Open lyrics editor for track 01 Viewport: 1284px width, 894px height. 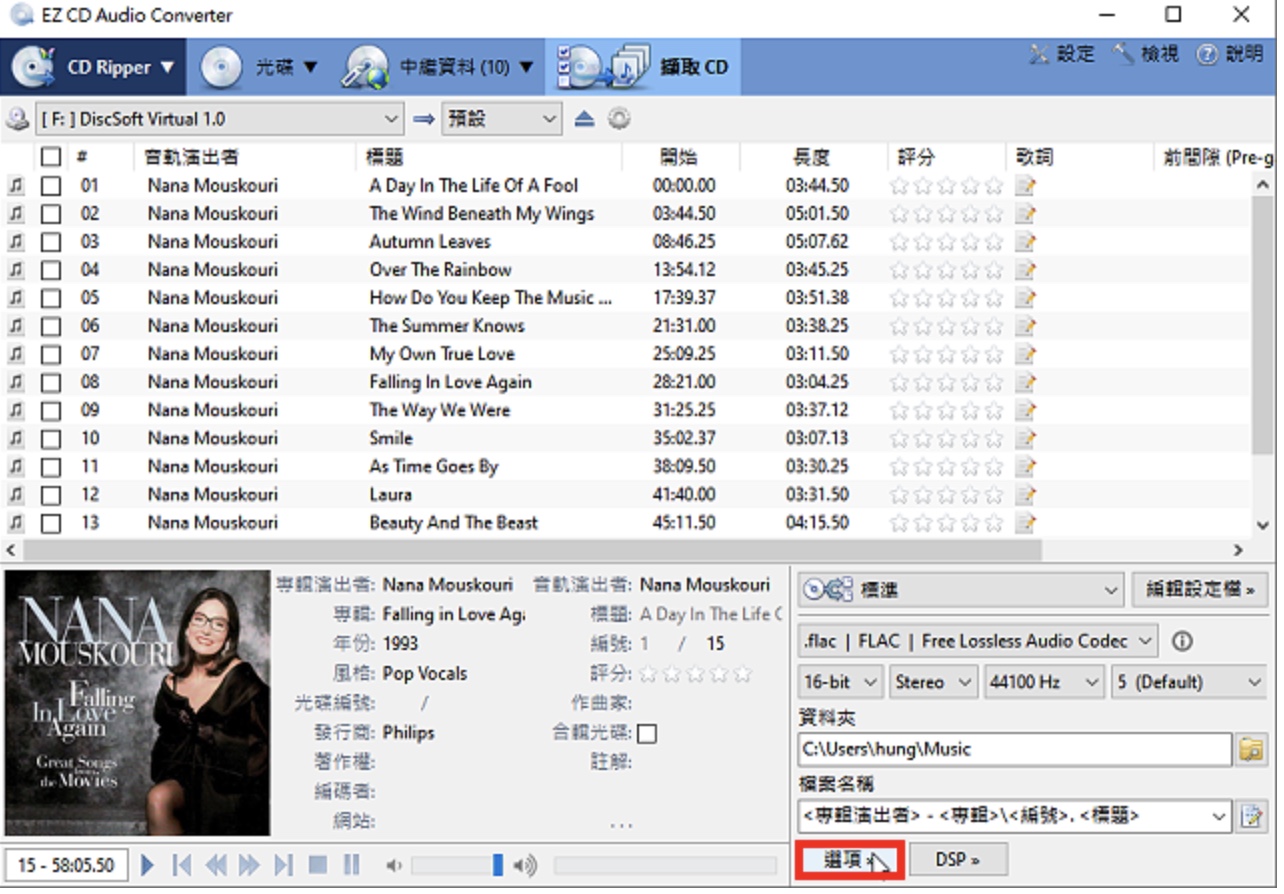(x=1025, y=186)
